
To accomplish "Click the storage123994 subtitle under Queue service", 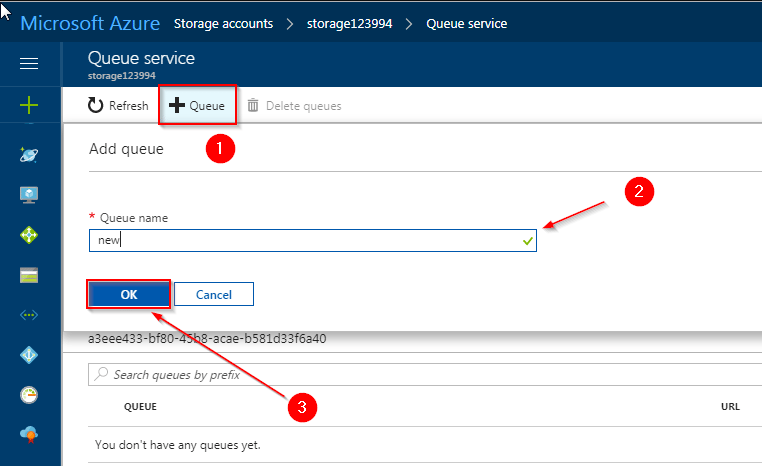I will (x=121, y=76).
